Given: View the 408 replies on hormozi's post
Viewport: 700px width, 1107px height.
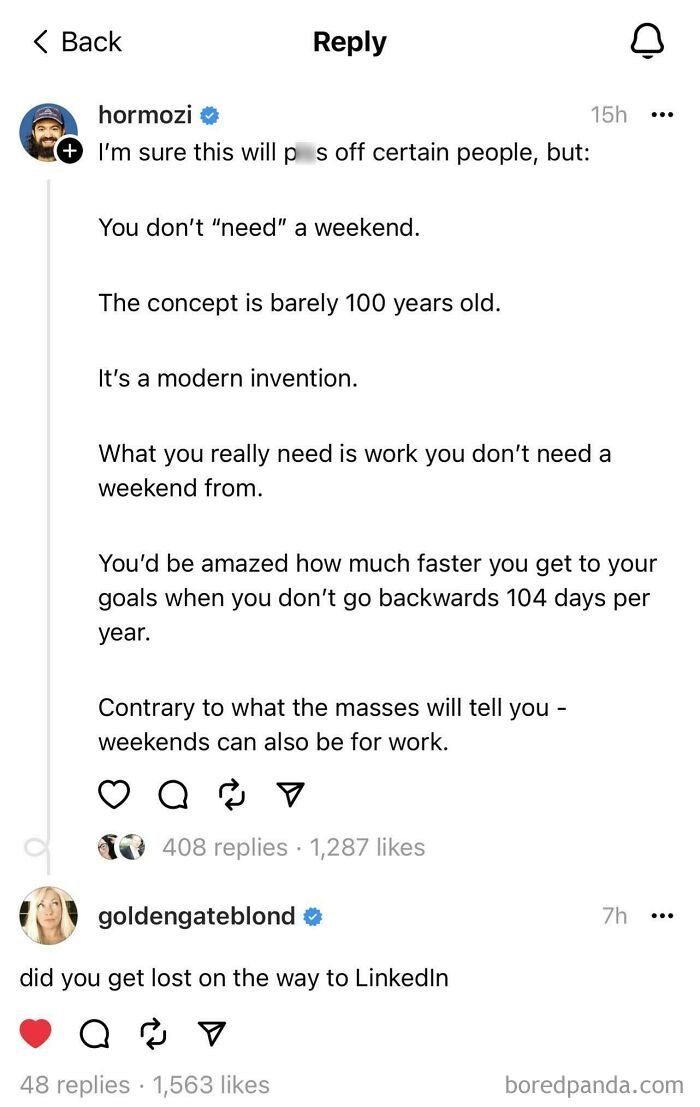Looking at the screenshot, I should (224, 847).
